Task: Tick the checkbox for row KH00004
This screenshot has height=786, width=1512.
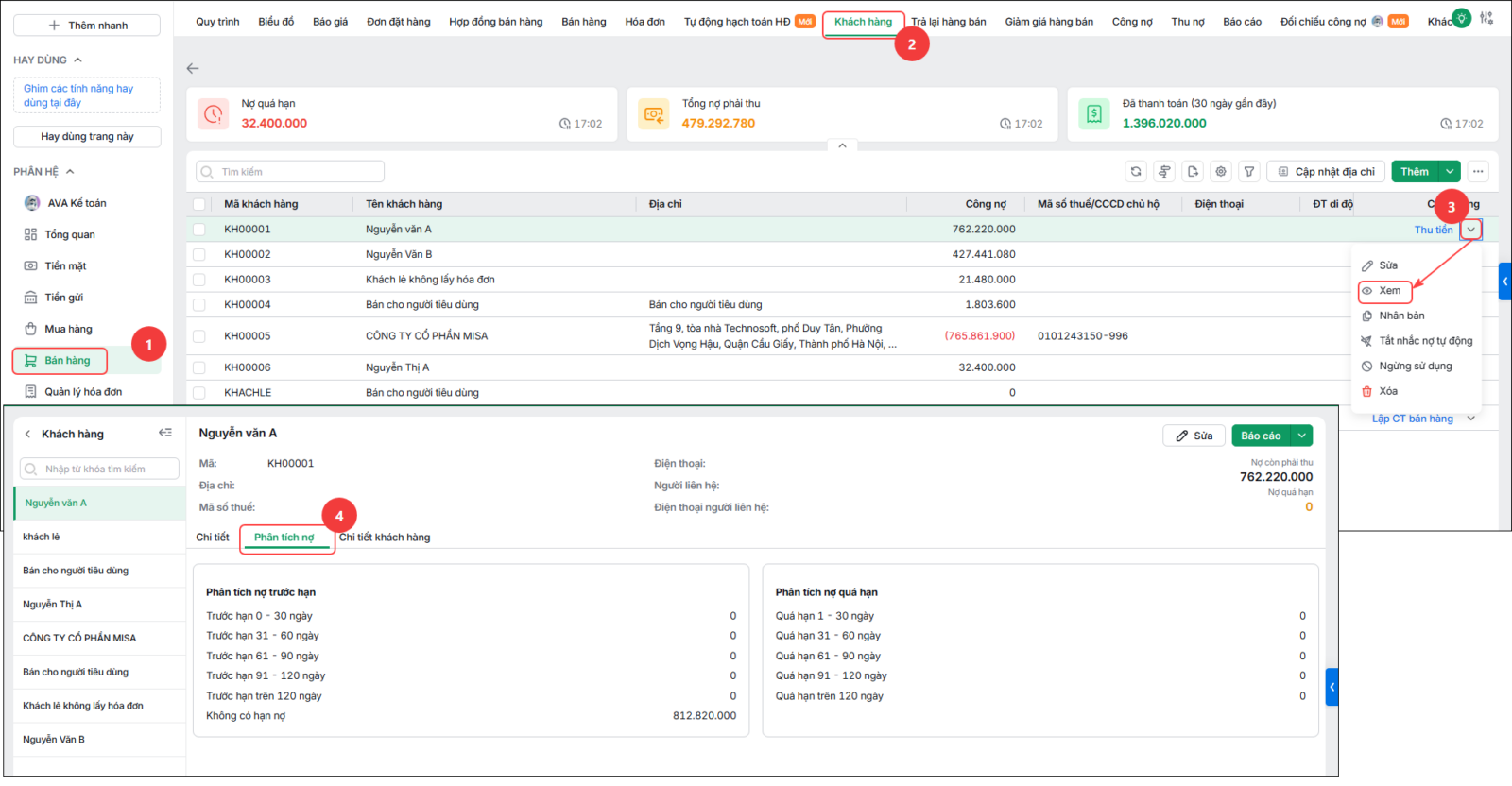Action: pyautogui.click(x=198, y=305)
